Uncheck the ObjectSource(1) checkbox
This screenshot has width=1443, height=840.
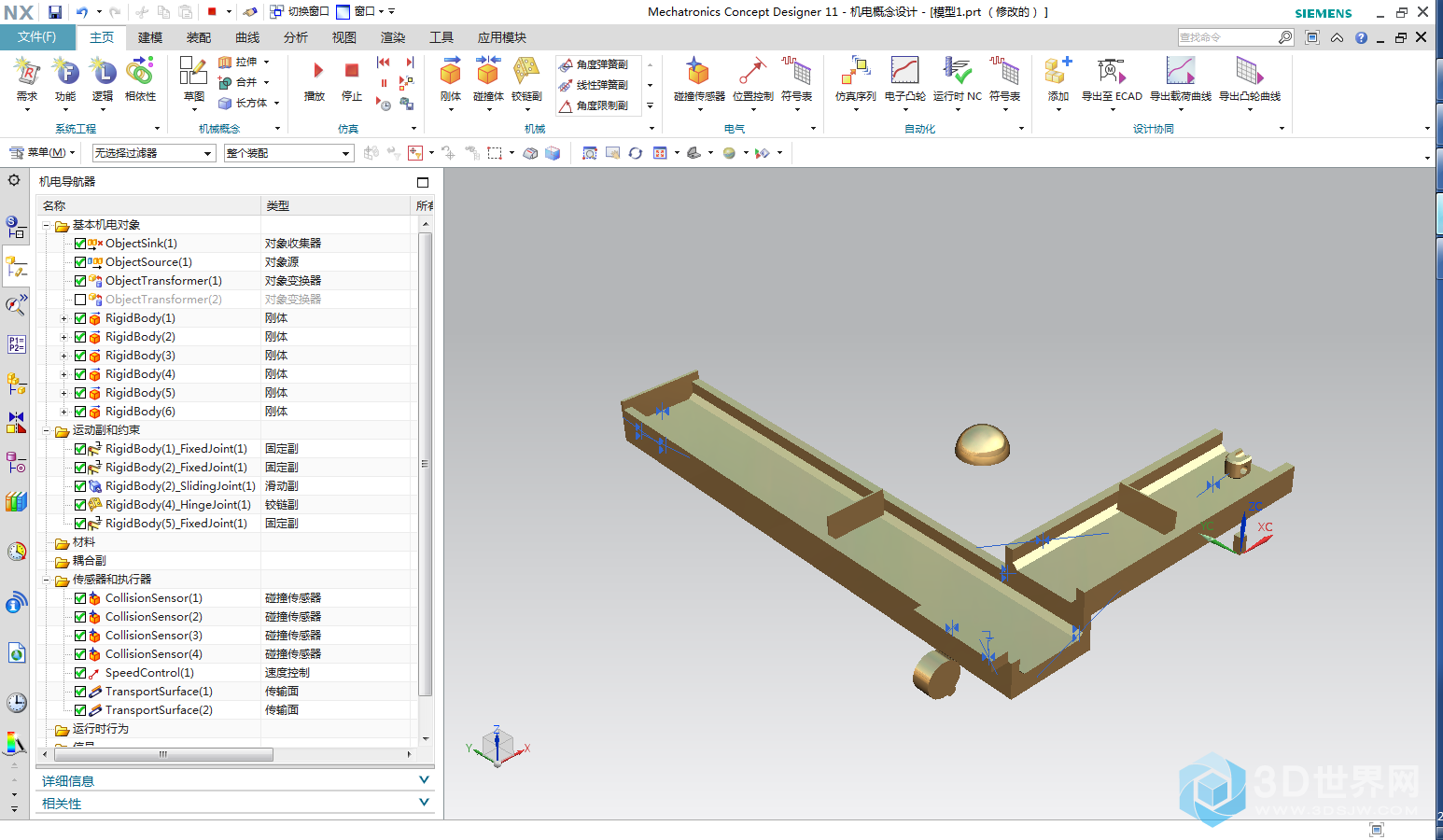point(80,262)
